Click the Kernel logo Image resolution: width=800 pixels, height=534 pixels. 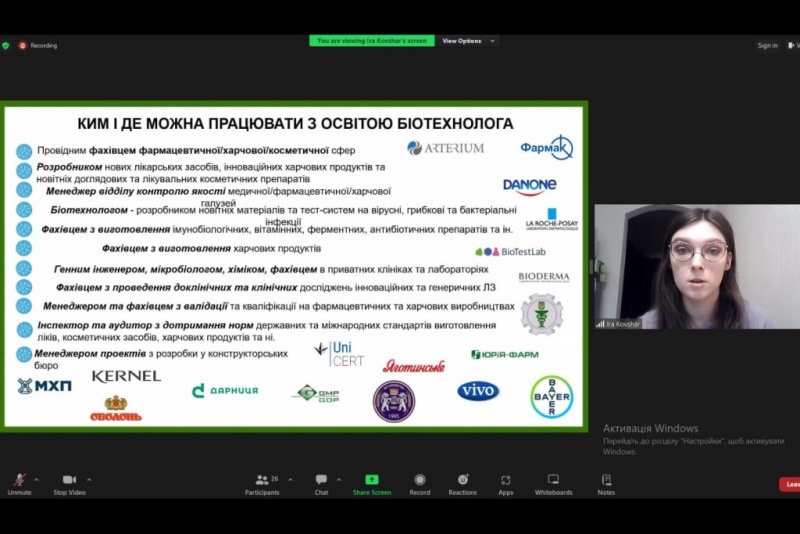(x=126, y=376)
